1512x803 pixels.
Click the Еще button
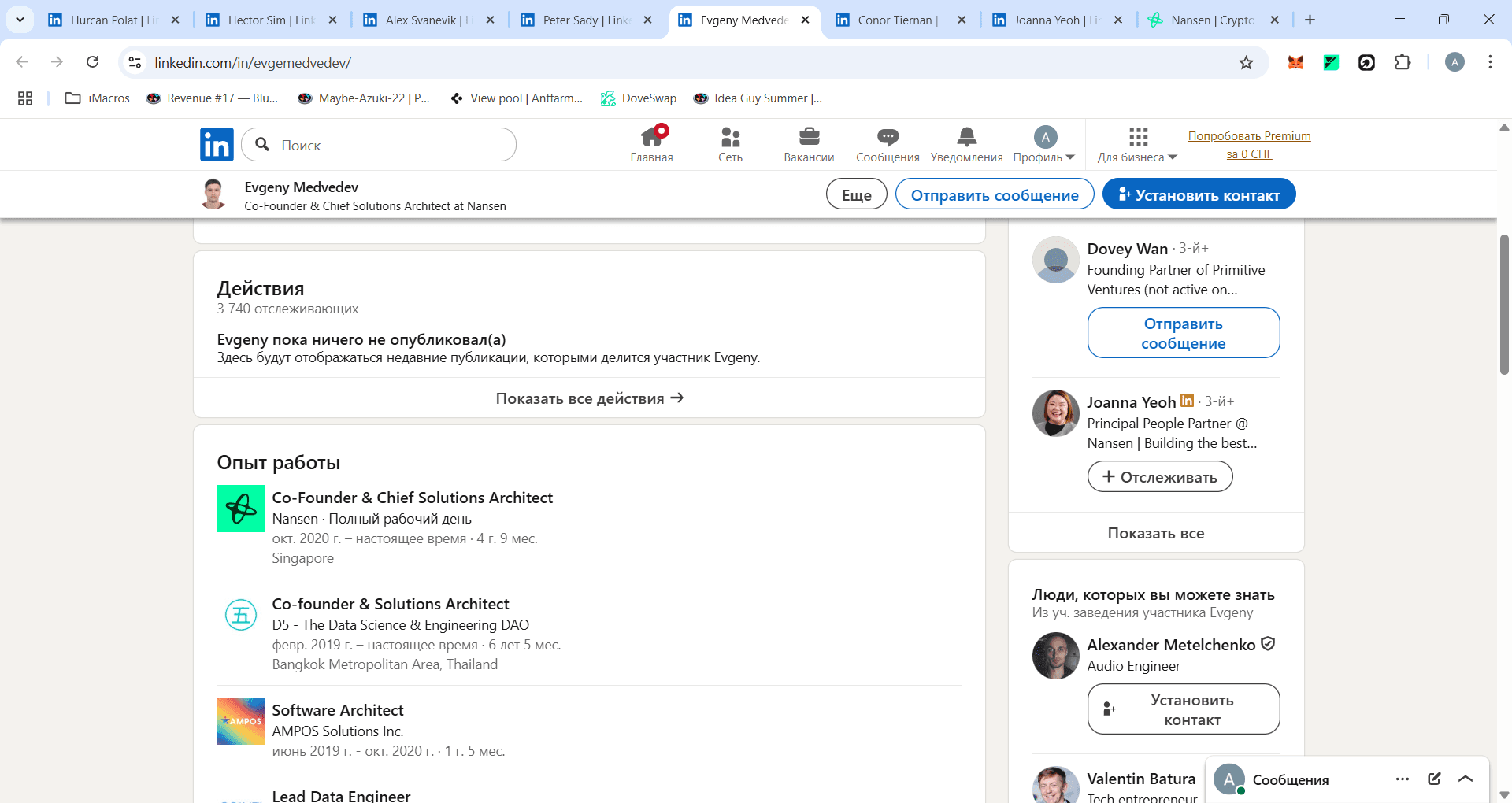point(856,194)
